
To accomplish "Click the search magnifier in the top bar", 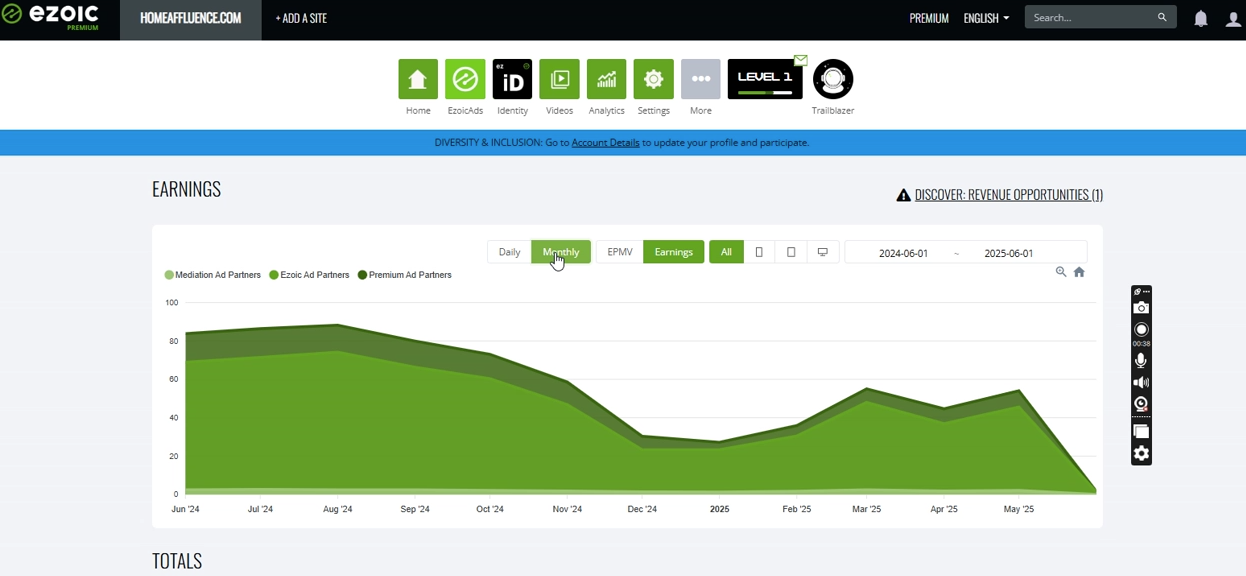I will tap(1162, 17).
